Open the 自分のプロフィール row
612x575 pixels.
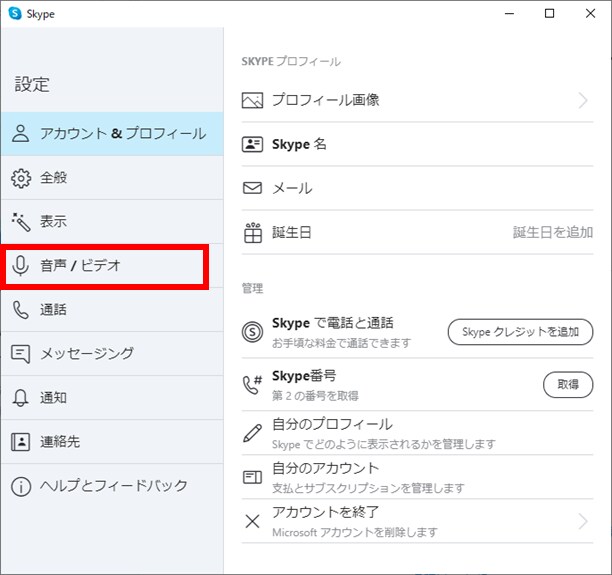tap(417, 433)
